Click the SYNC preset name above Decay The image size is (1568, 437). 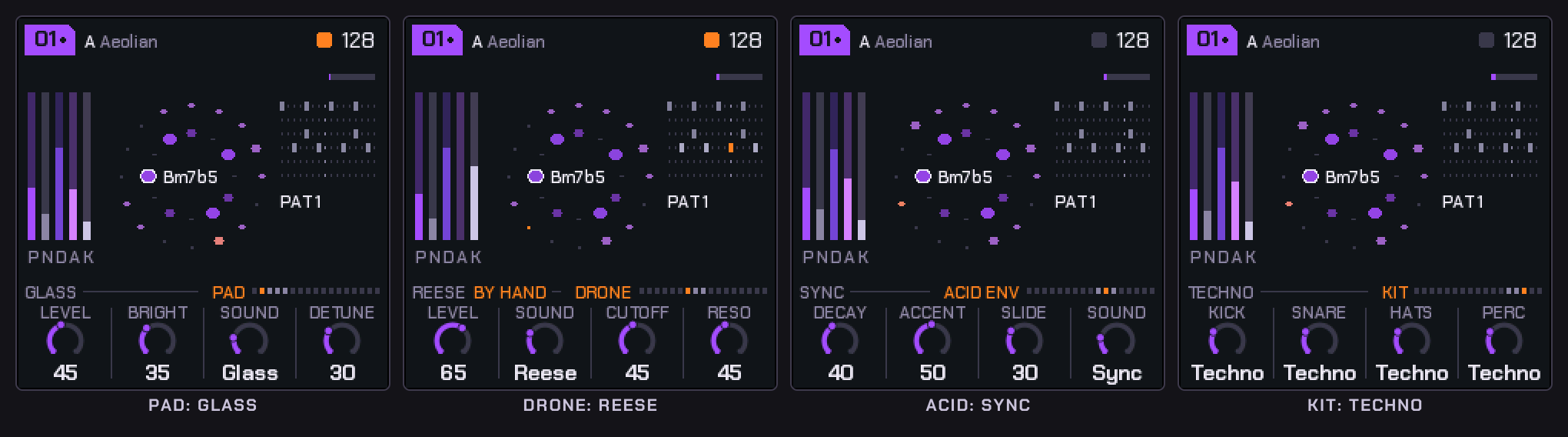(x=822, y=292)
